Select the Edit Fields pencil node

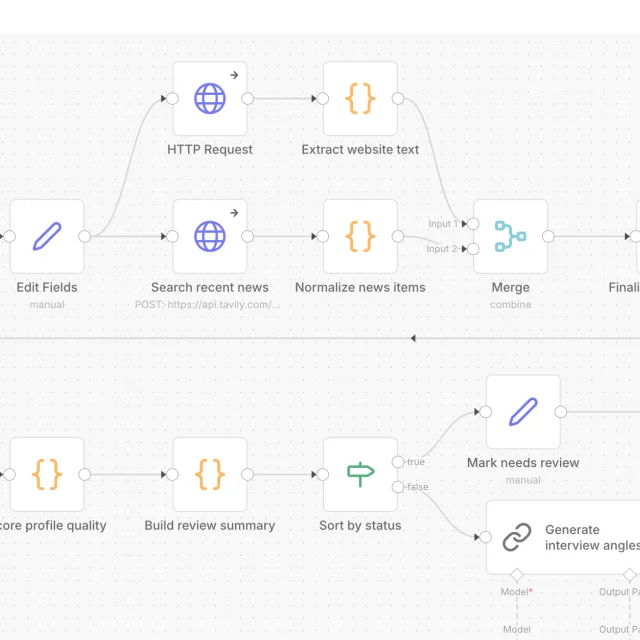click(x=47, y=236)
